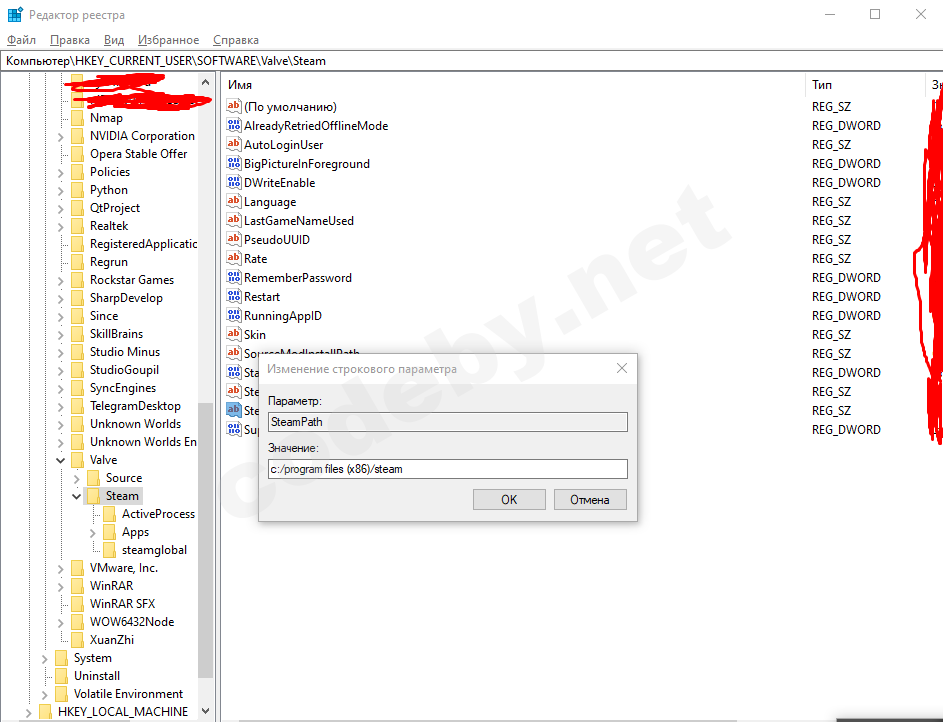Expand the Apps key under Steam
The width and height of the screenshot is (943, 722).
[x=93, y=533]
